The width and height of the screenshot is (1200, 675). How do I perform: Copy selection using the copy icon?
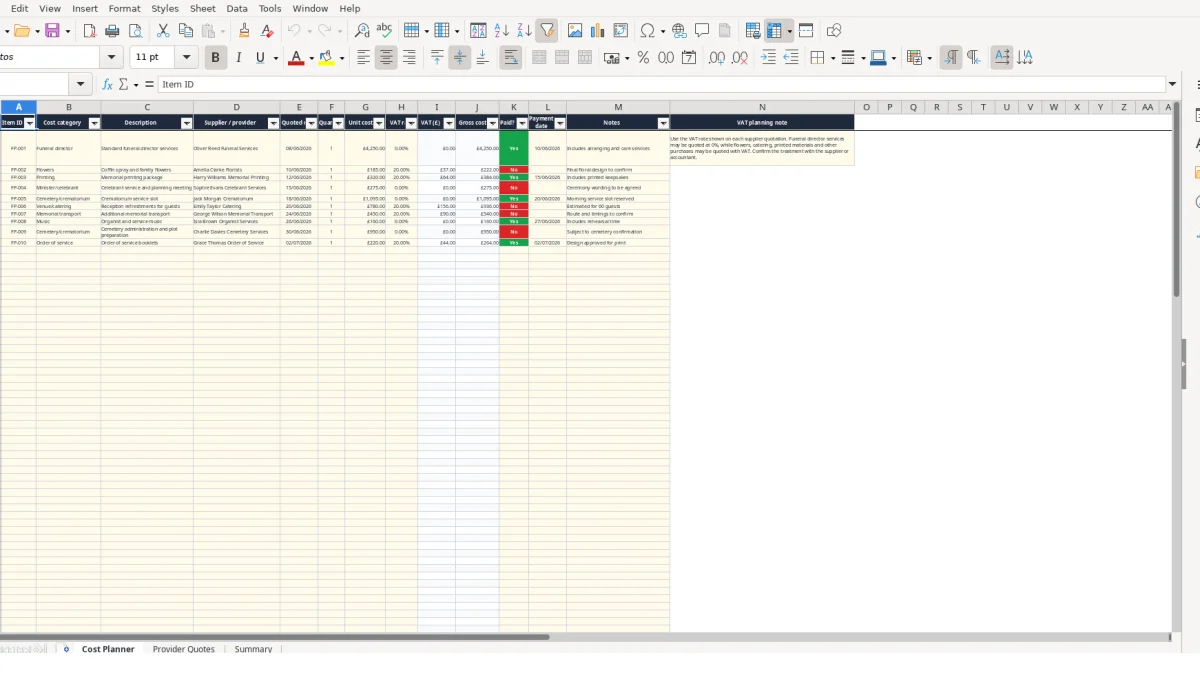tap(186, 31)
